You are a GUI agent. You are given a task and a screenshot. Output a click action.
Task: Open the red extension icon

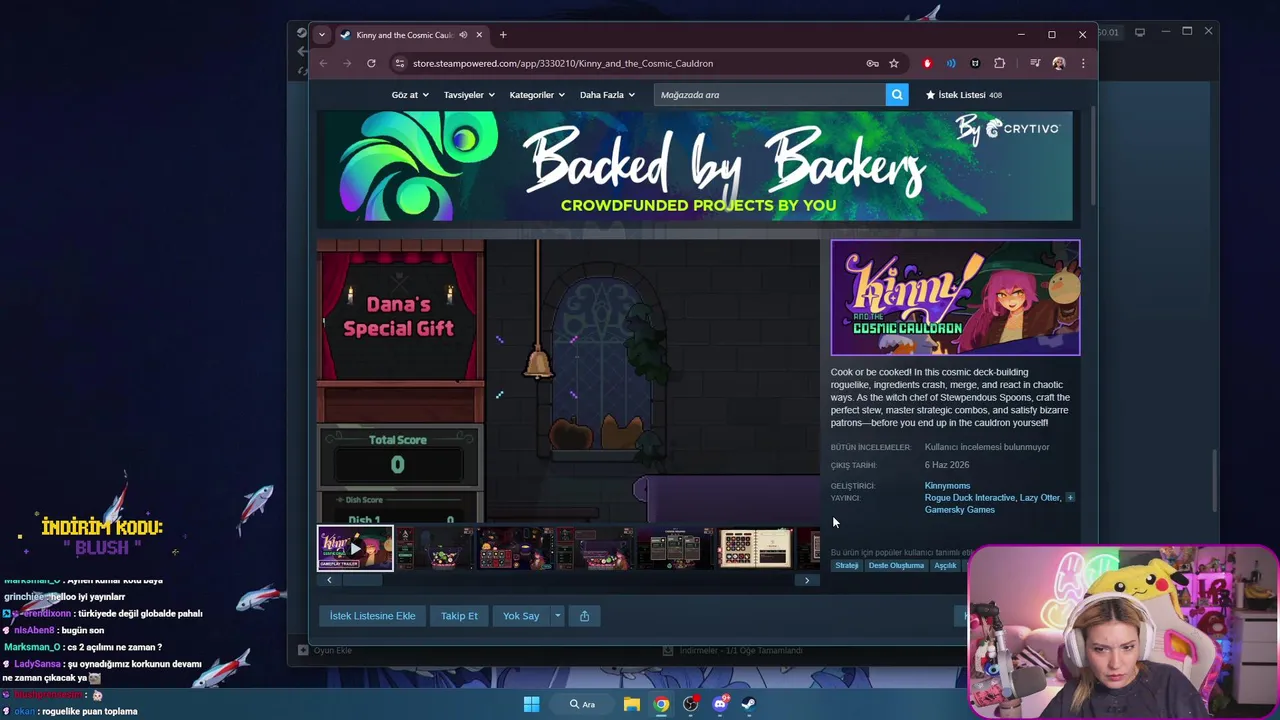927,63
